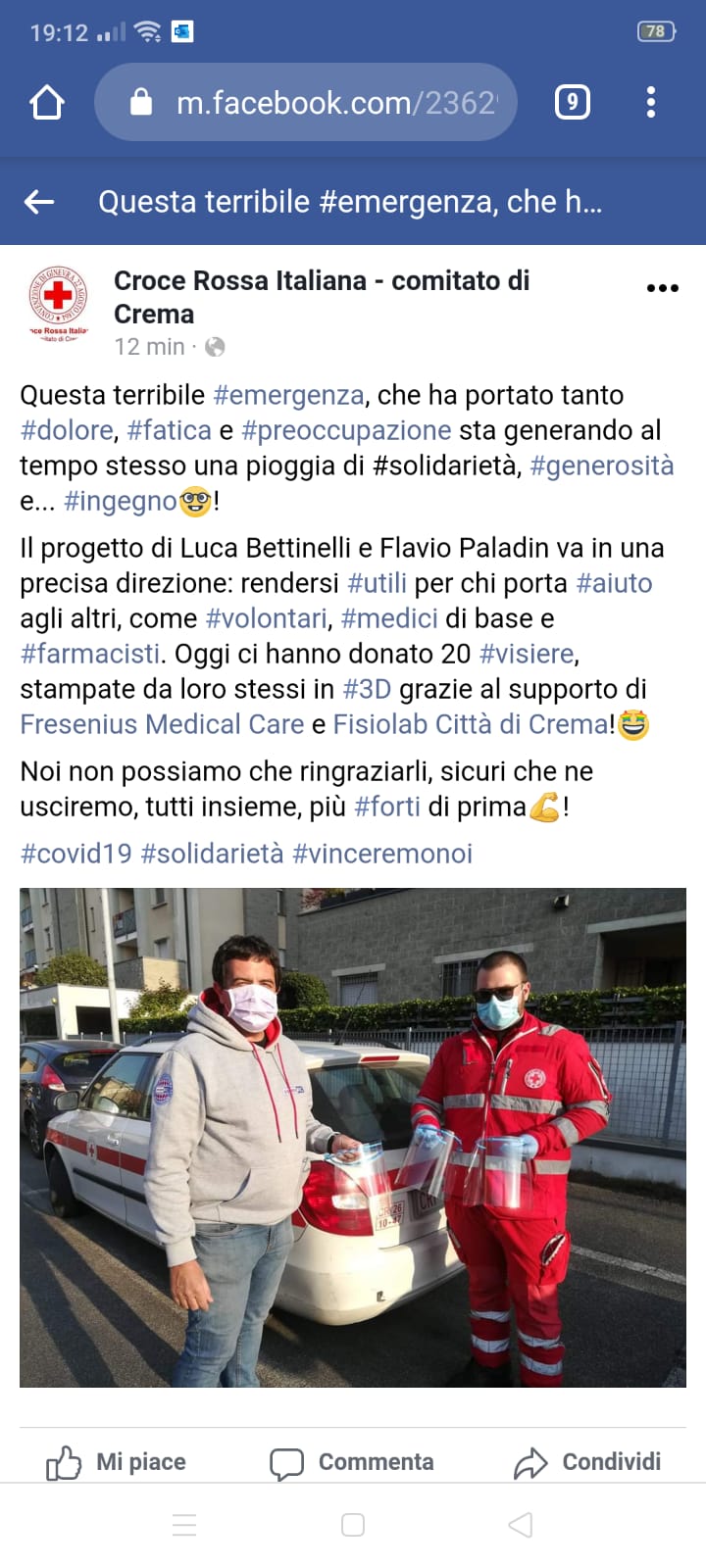View the photo of volunteers holding visors

pyautogui.click(x=353, y=1138)
